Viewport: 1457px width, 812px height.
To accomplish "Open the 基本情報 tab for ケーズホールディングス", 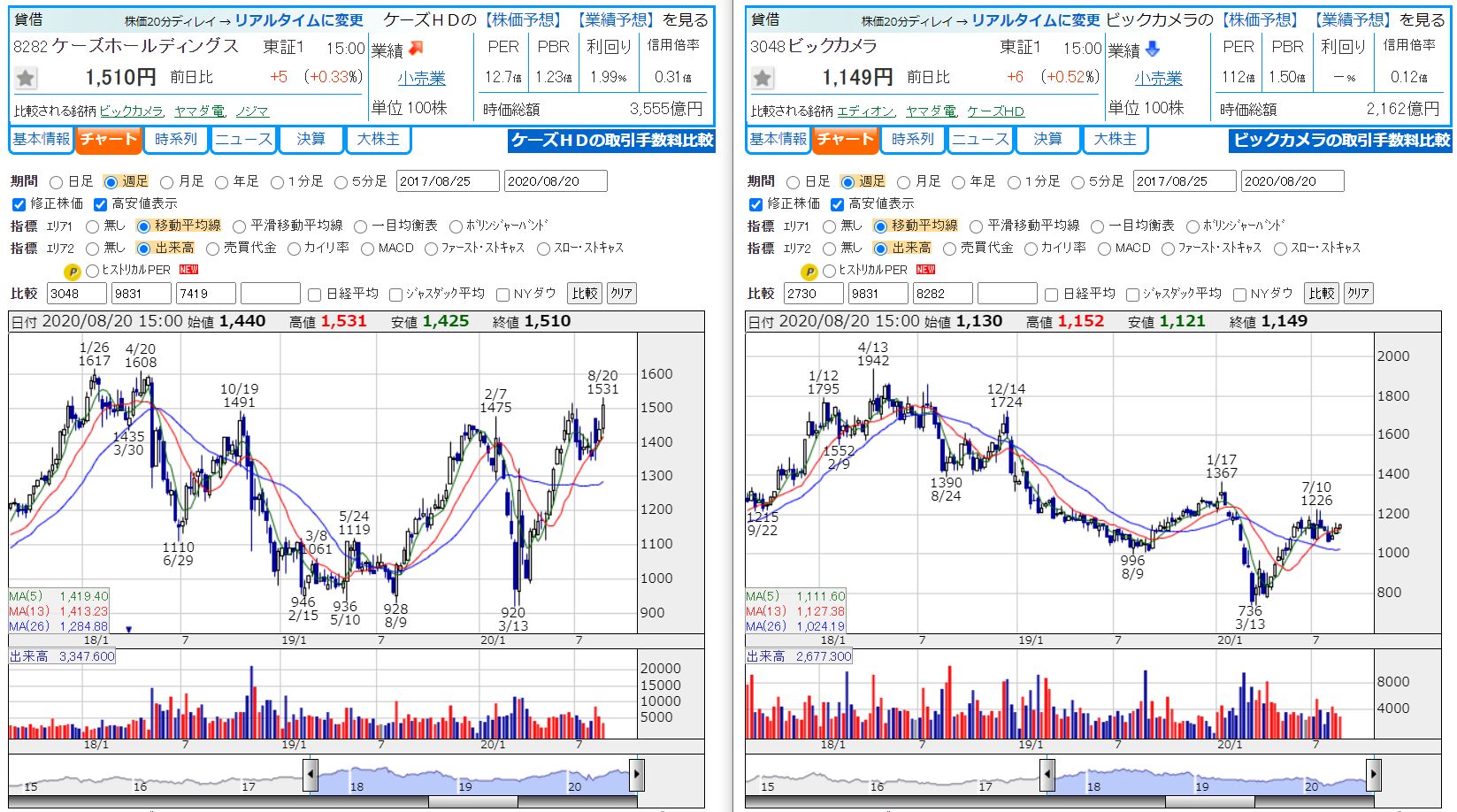I will tap(42, 140).
